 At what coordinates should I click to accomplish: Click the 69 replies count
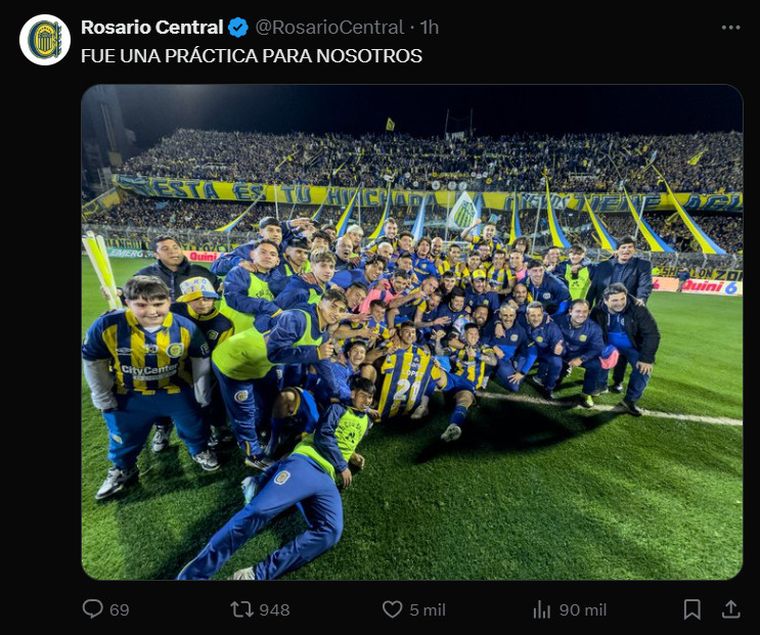click(119, 609)
